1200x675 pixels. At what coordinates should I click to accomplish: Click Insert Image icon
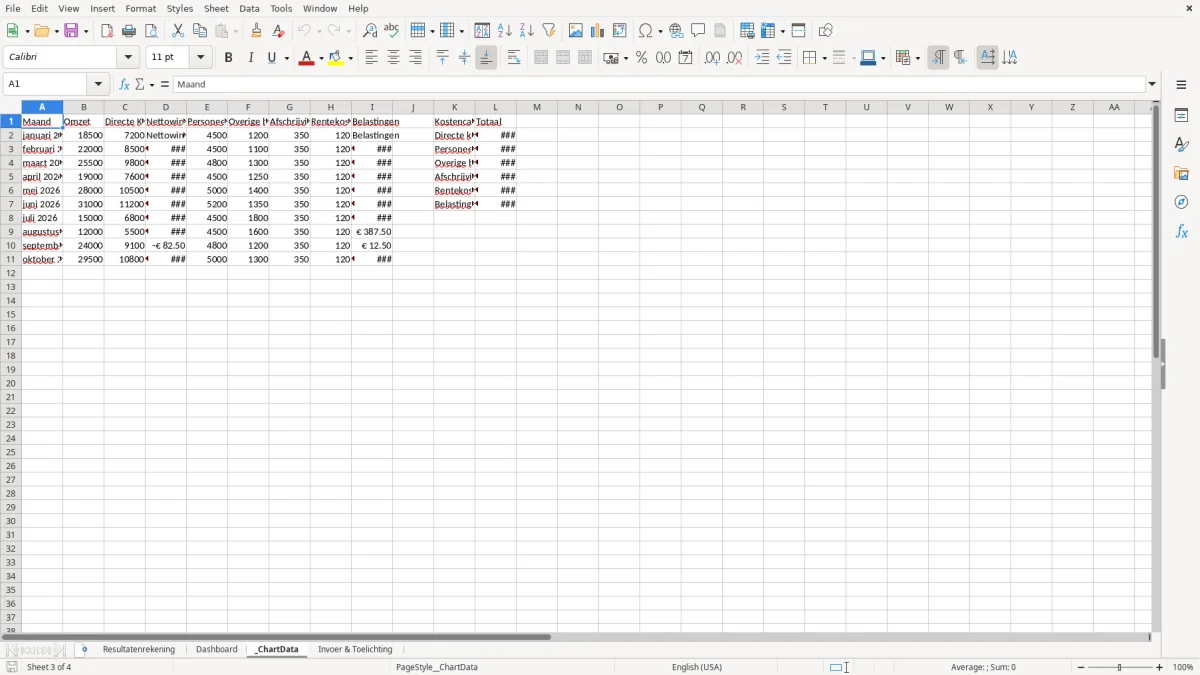576,31
